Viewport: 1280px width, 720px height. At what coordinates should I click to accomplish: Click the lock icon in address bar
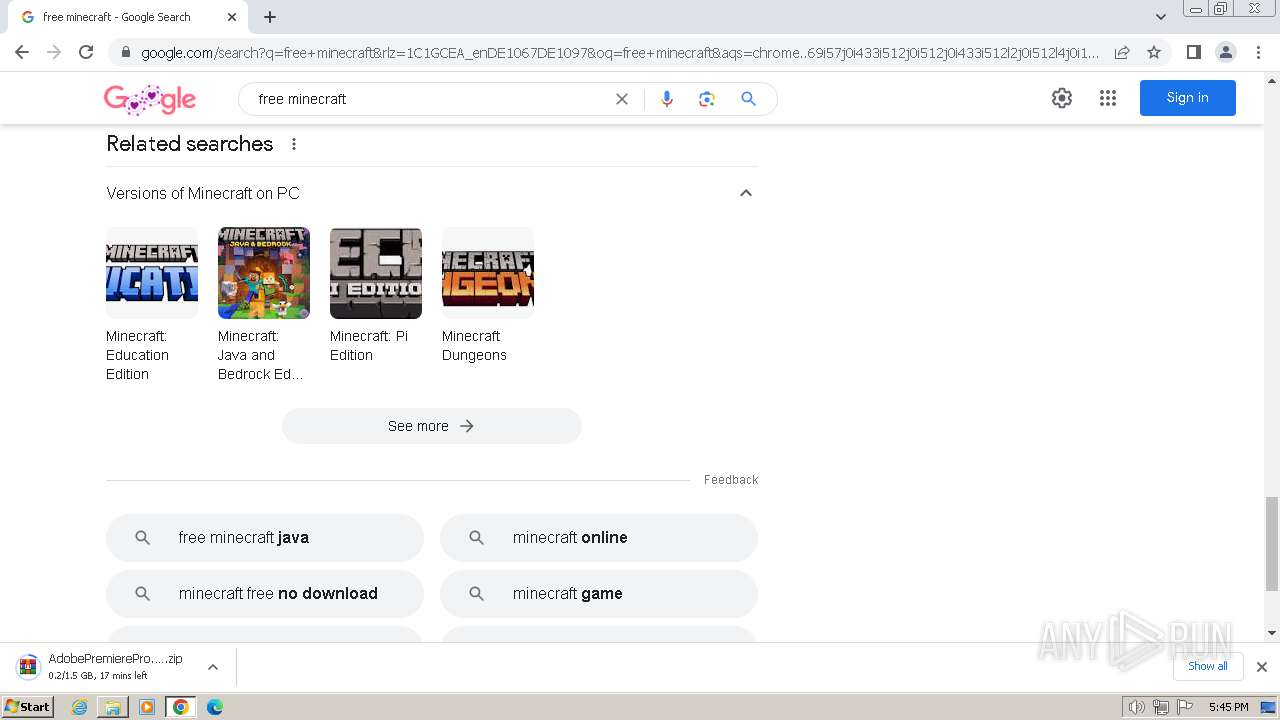pos(125,53)
